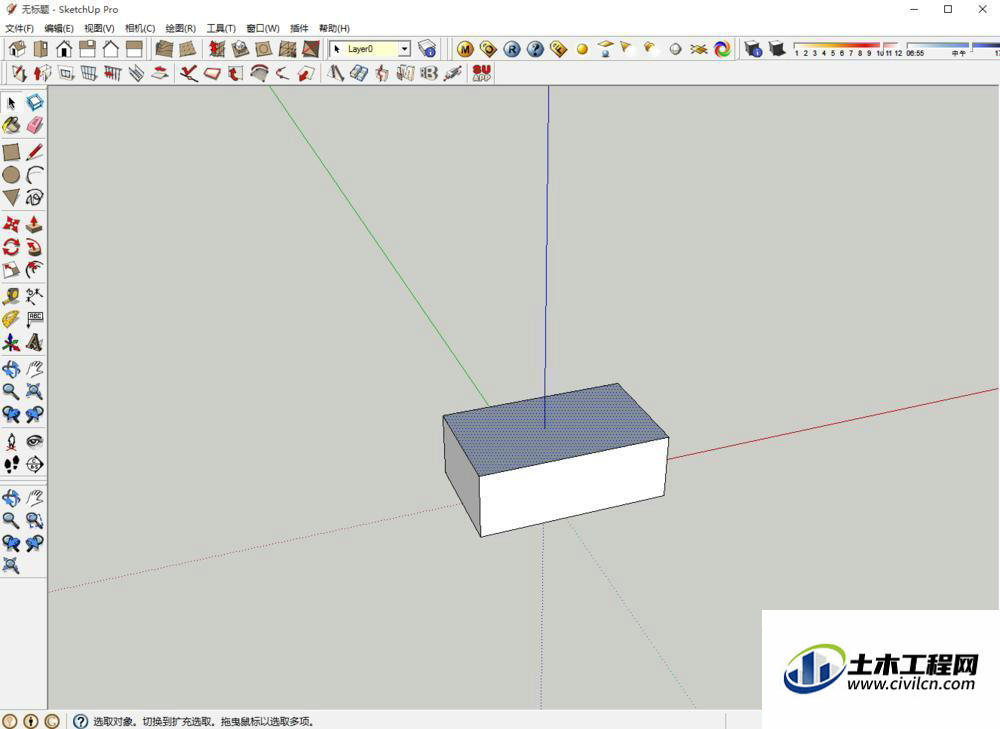This screenshot has height=729, width=1000.
Task: Choose the Circle drawing tool
Action: click(x=11, y=175)
